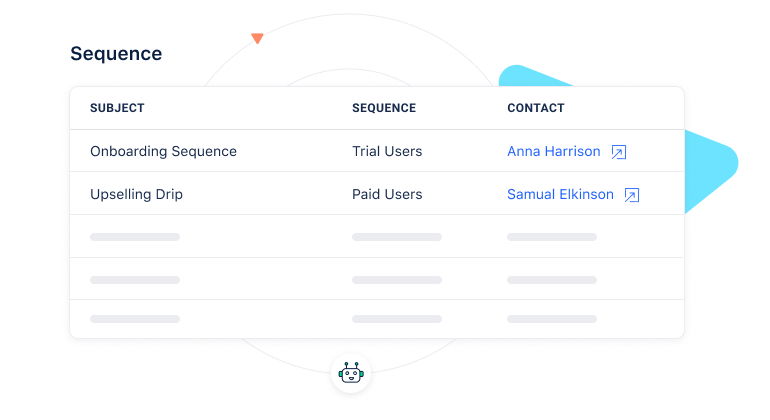Click the Trial Users sequence cell
This screenshot has height=420, width=770.
pyautogui.click(x=387, y=152)
